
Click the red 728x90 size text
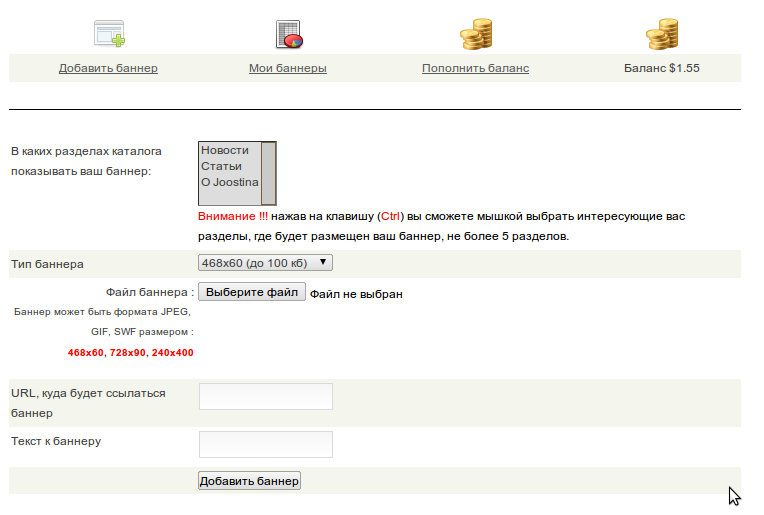128,353
